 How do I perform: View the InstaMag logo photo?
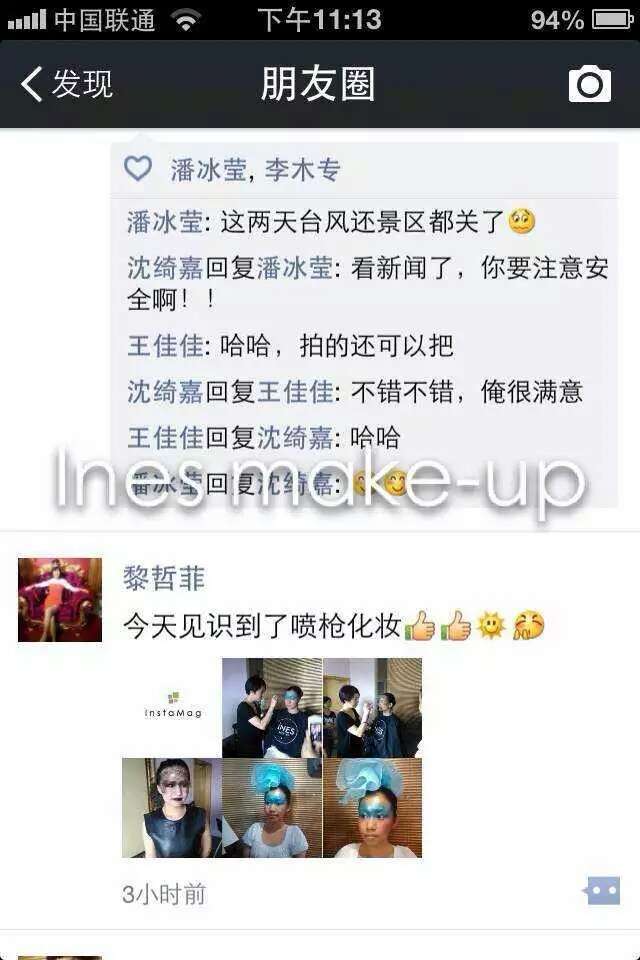pos(172,707)
